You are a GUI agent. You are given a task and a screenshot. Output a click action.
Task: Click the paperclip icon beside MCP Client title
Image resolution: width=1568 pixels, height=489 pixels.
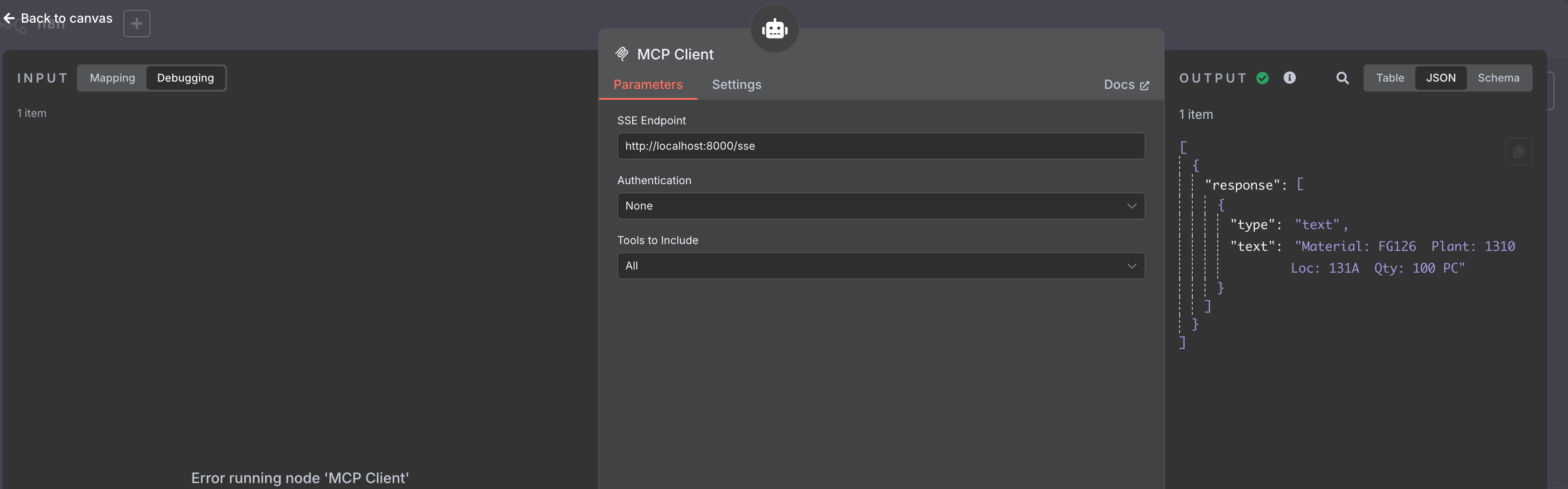click(x=622, y=54)
